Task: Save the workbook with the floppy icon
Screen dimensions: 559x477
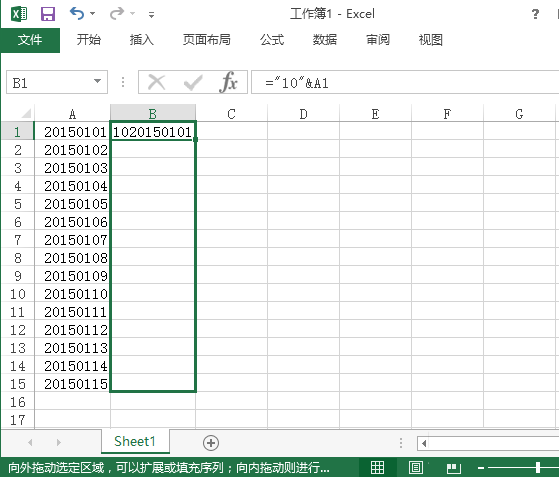Action: point(48,14)
